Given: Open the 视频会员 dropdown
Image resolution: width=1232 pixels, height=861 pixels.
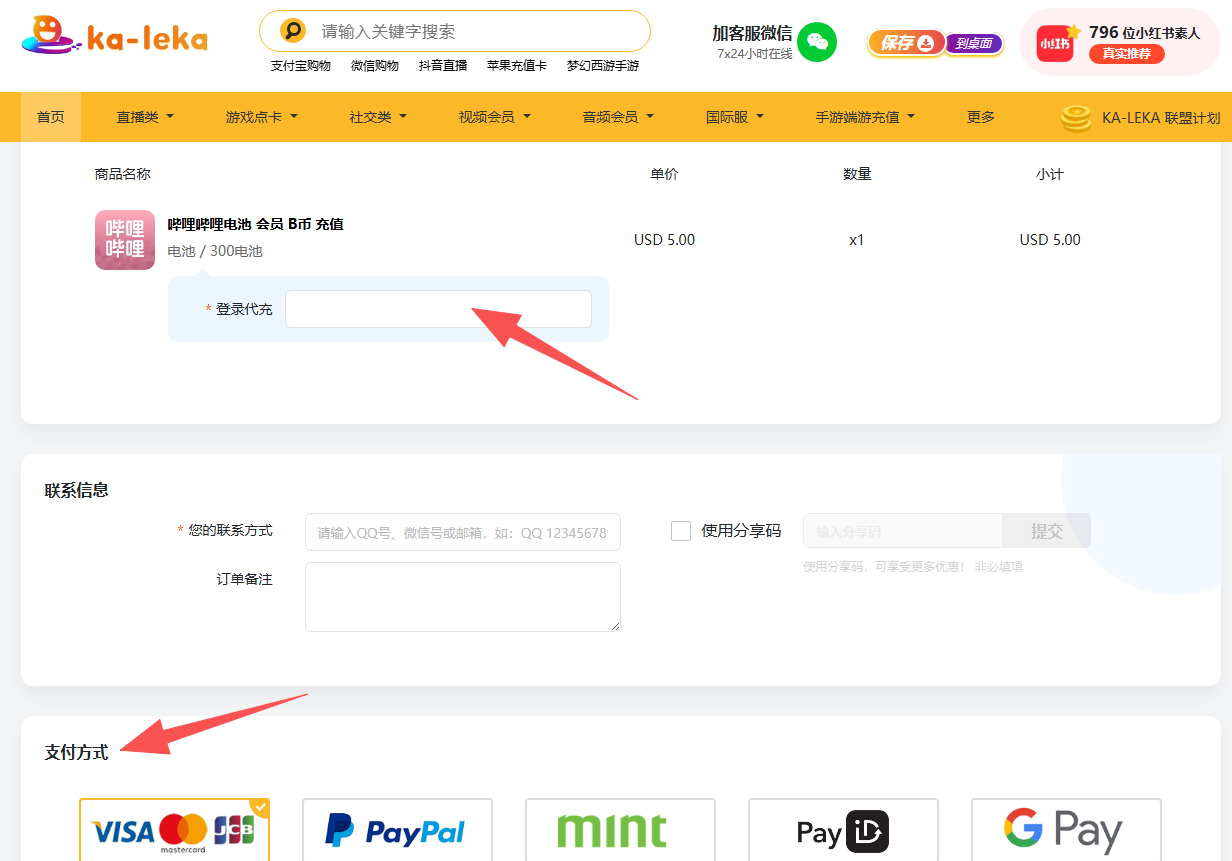Looking at the screenshot, I should point(494,117).
